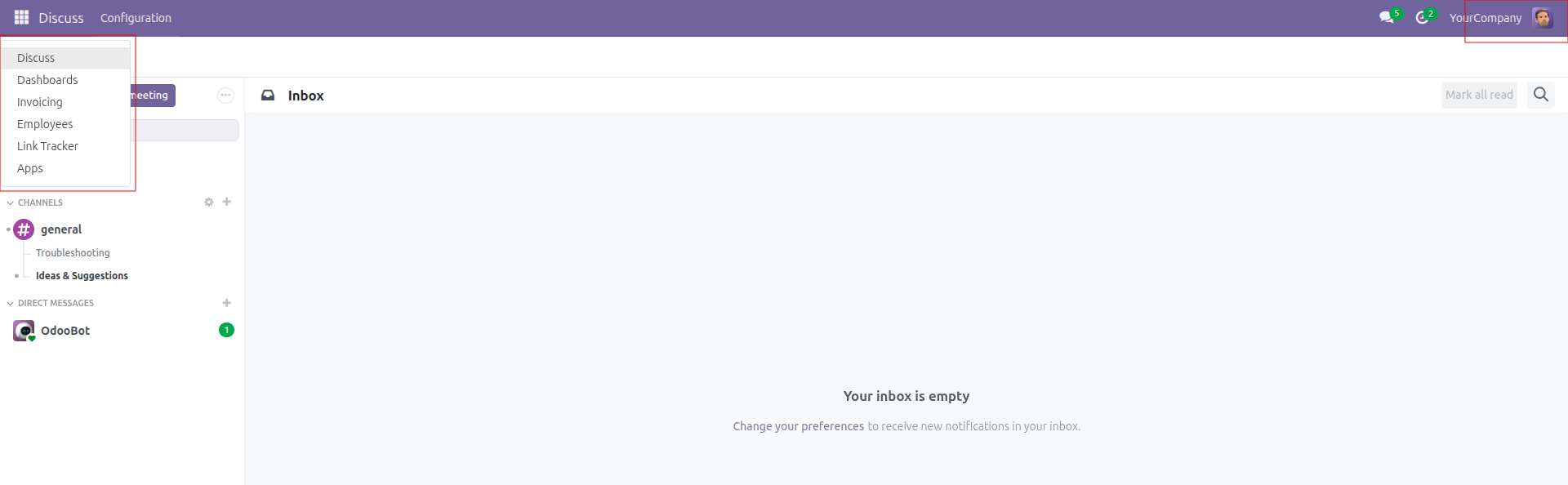Collapse the Channels category
Image resolution: width=1568 pixels, height=485 pixels.
11,202
